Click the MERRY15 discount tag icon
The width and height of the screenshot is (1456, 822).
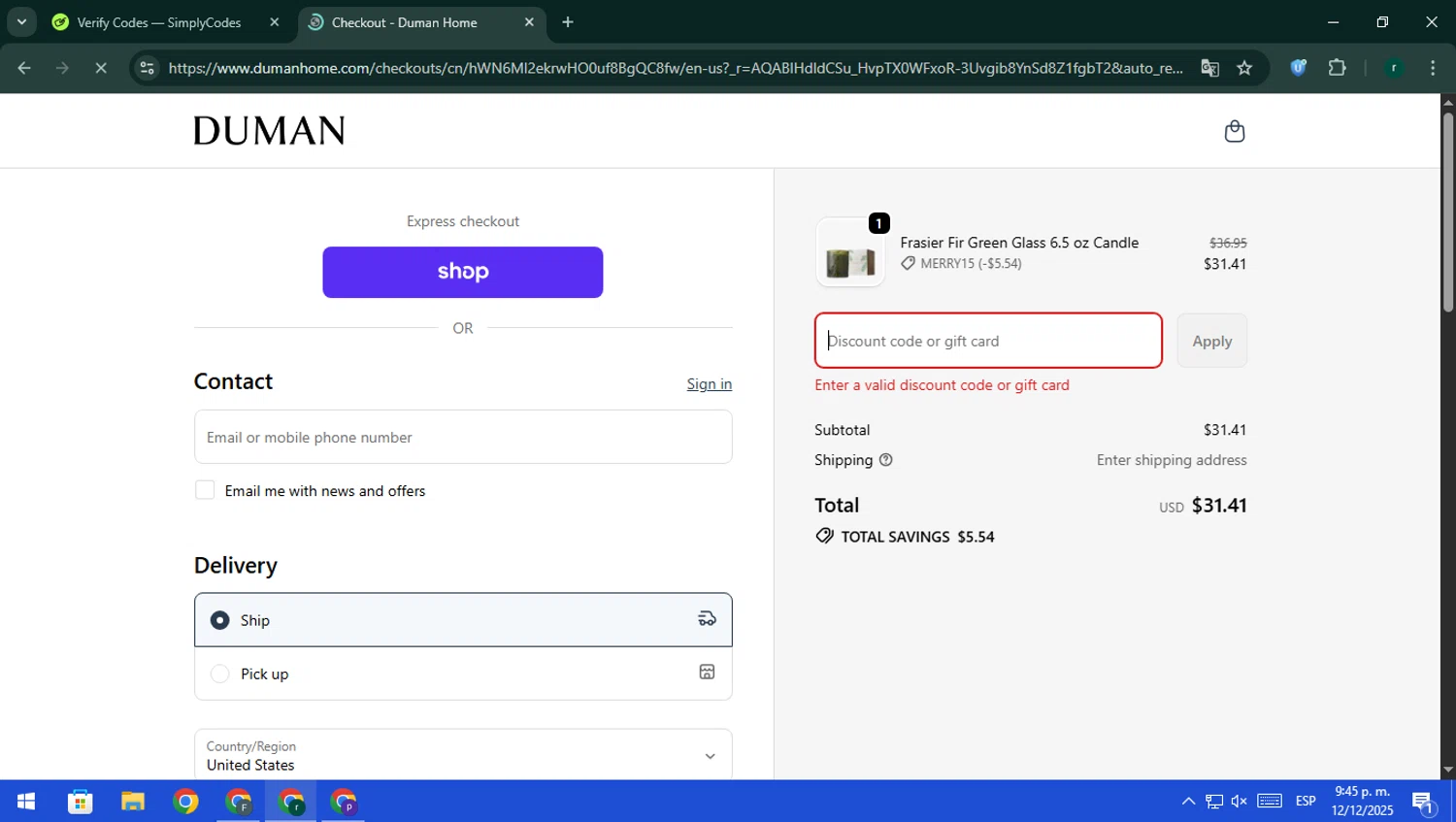coord(908,264)
